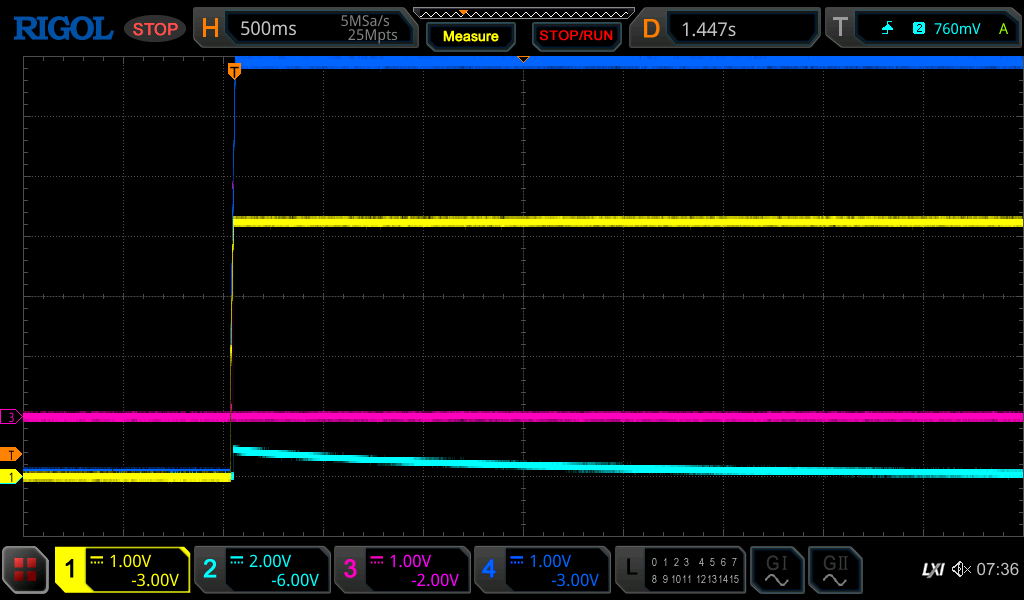
Task: Open the horizontal delay D settings
Action: coord(650,29)
